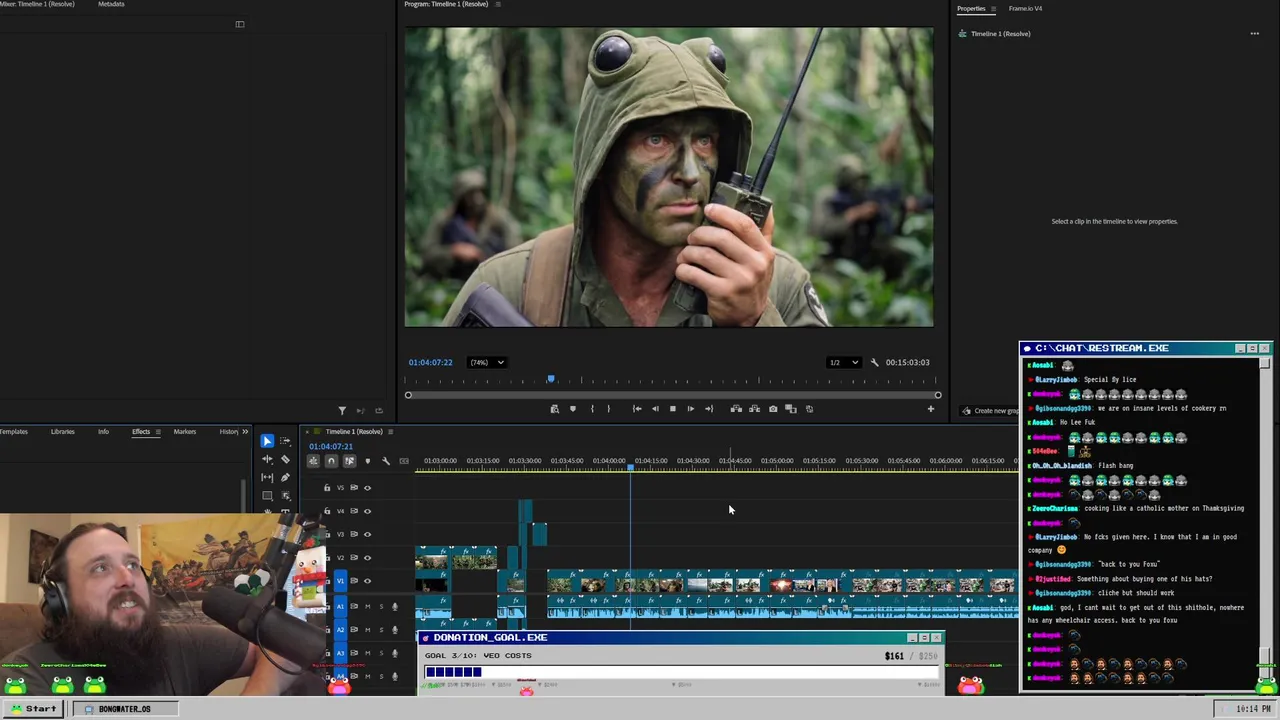Show hidden panel tabs overflow chevron
Image resolution: width=1280 pixels, height=720 pixels.
coord(245,432)
